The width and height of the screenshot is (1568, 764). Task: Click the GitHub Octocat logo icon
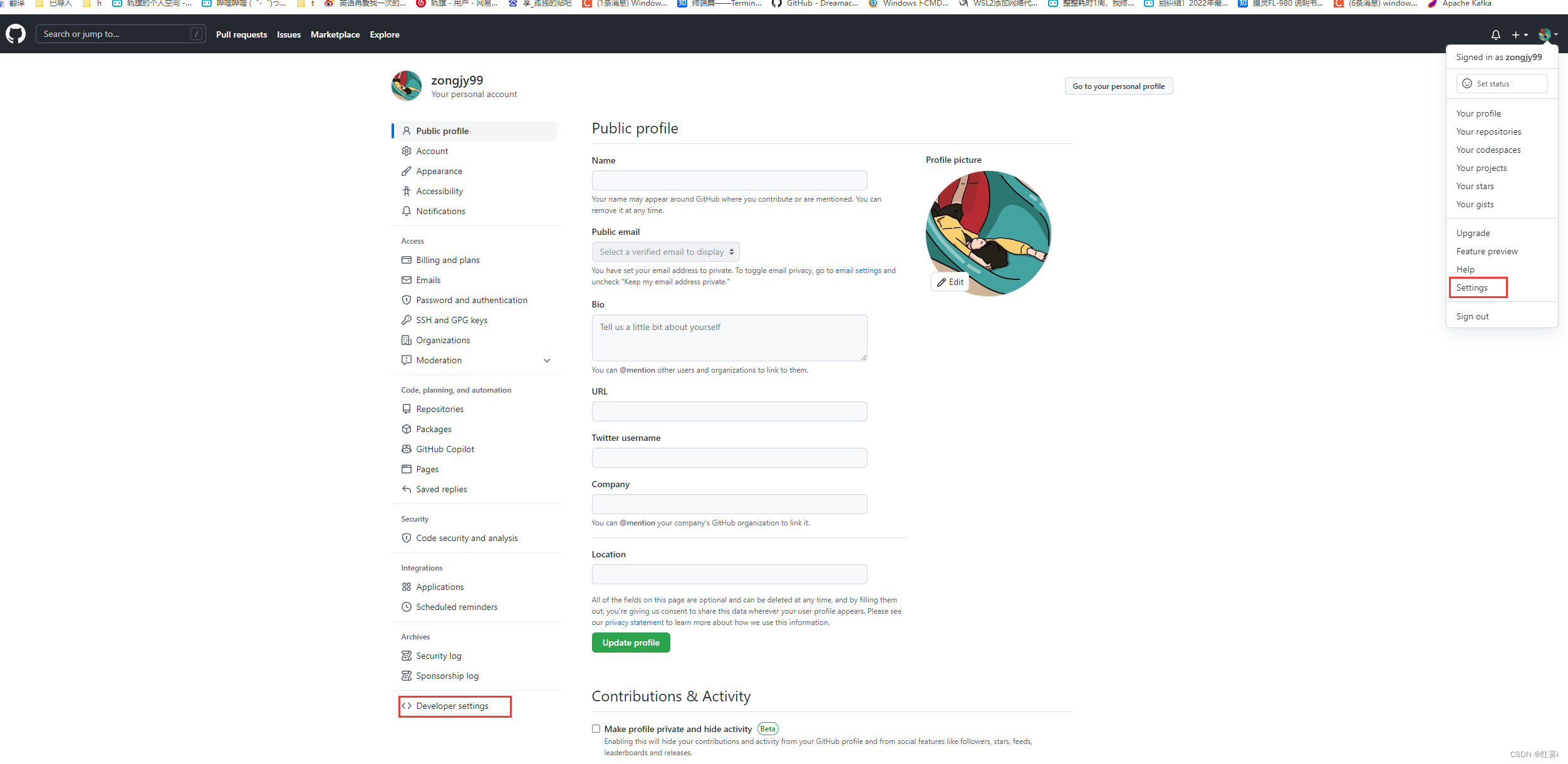click(16, 34)
